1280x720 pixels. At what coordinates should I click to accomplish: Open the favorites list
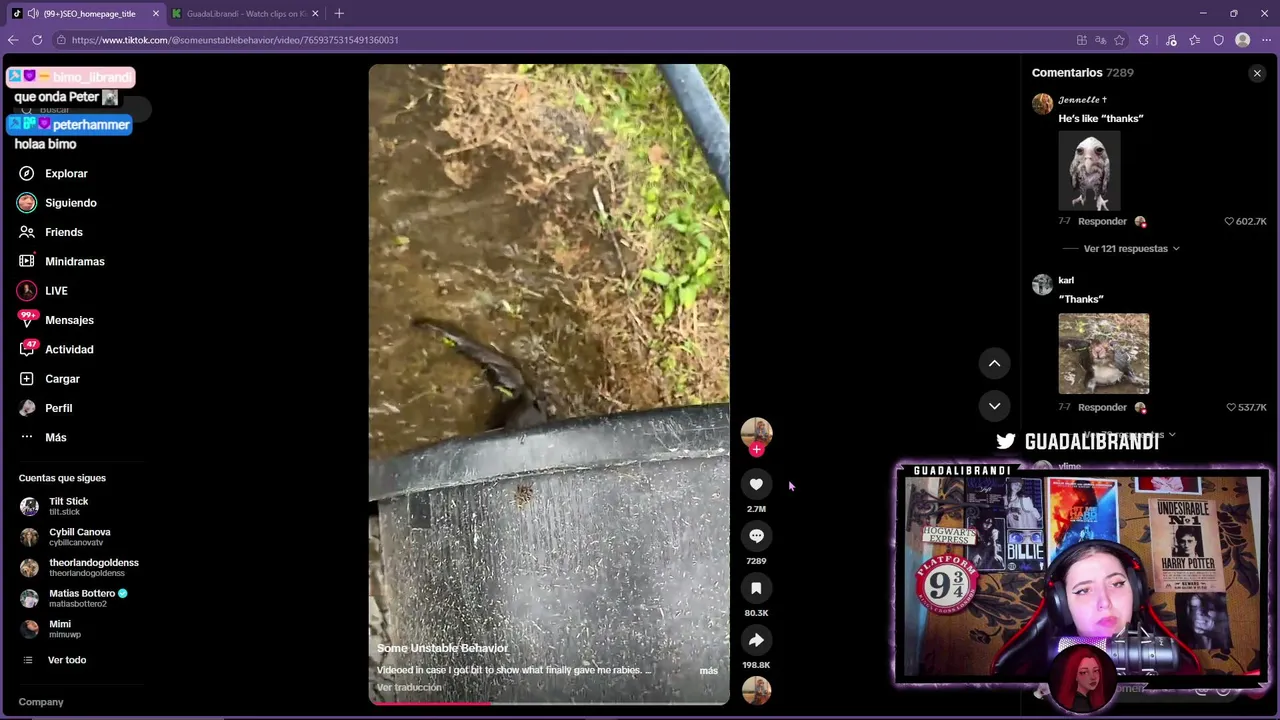[x=1195, y=40]
